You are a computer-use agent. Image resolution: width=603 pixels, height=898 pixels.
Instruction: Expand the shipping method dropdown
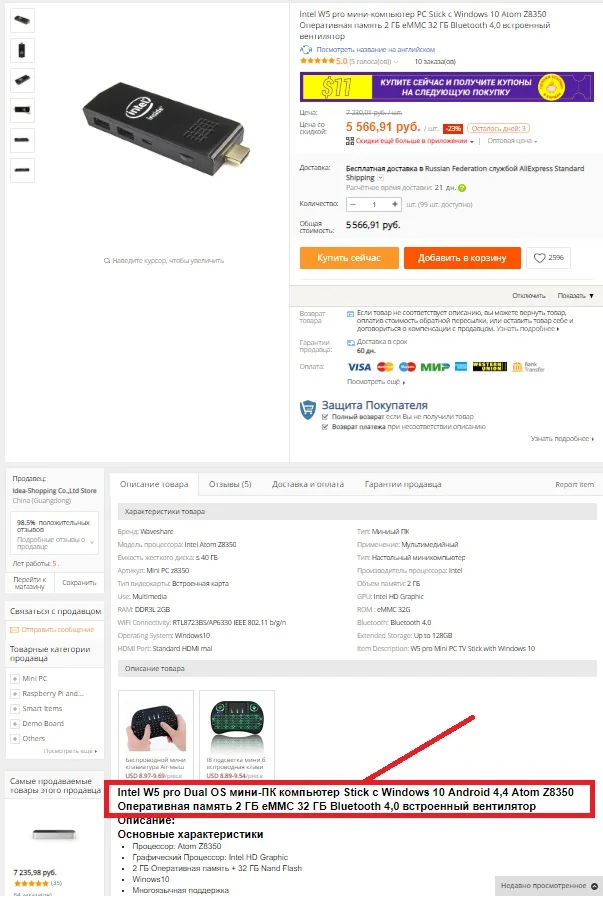click(380, 178)
